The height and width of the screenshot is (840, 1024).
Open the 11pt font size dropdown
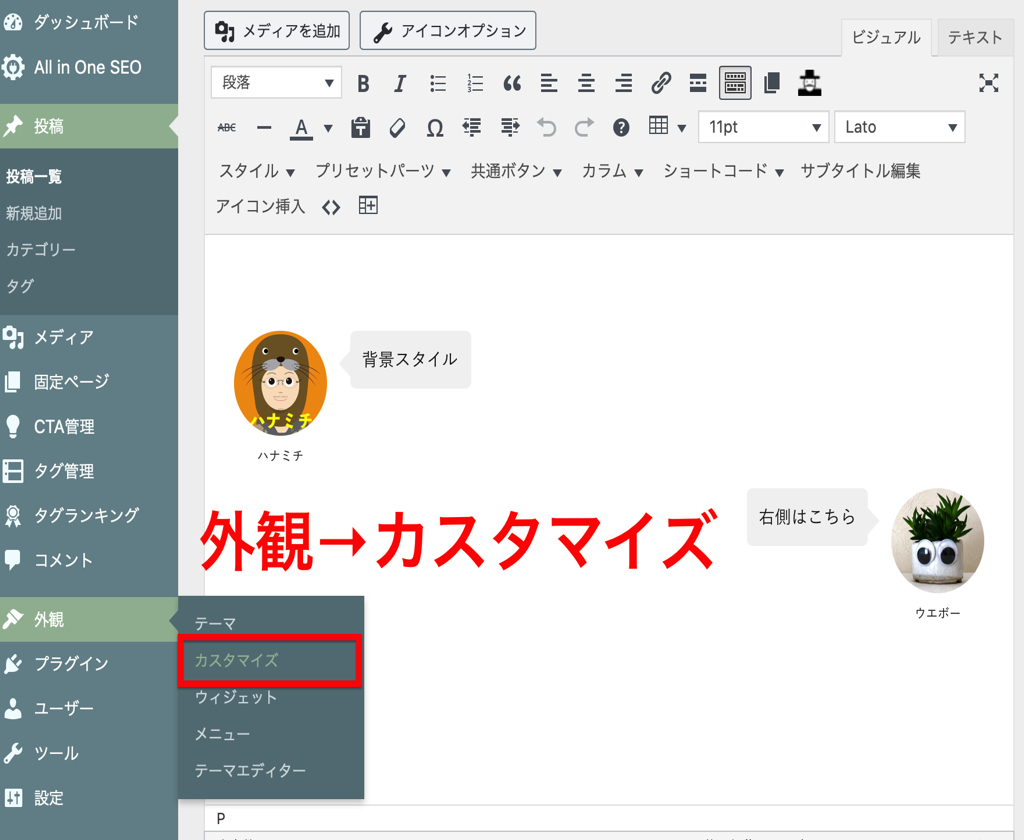click(x=763, y=127)
